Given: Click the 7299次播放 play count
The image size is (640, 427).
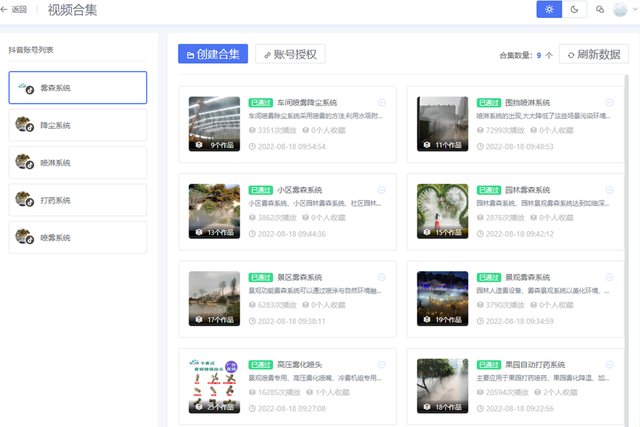Looking at the screenshot, I should tap(501, 130).
